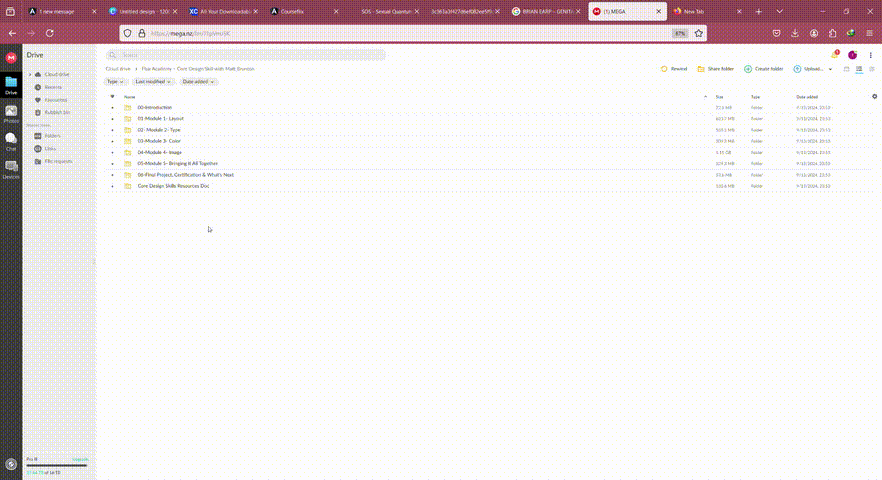Switch to the list view layout
Viewport: 882px width, 480px height.
(859, 69)
